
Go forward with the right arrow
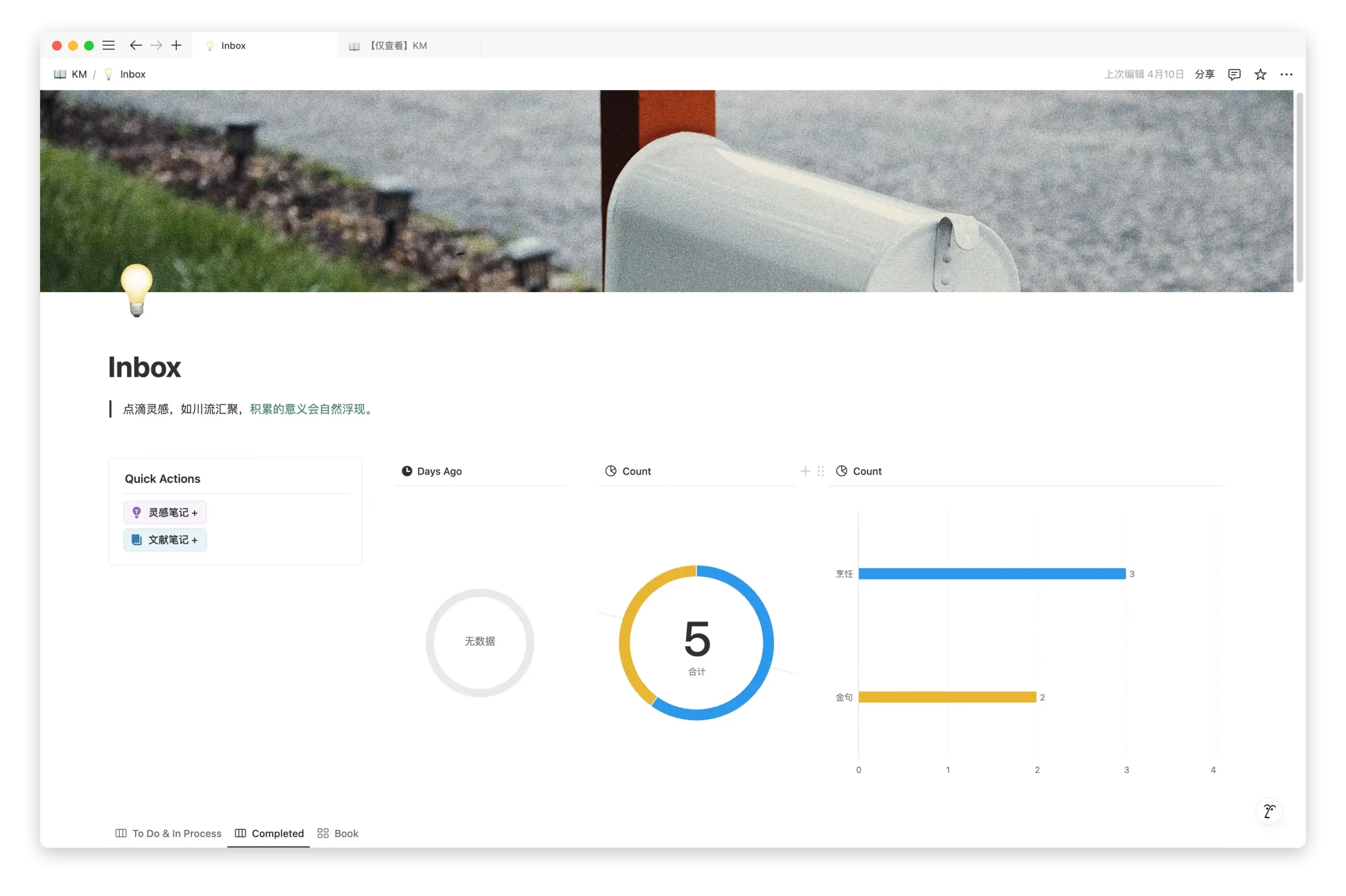pos(156,46)
